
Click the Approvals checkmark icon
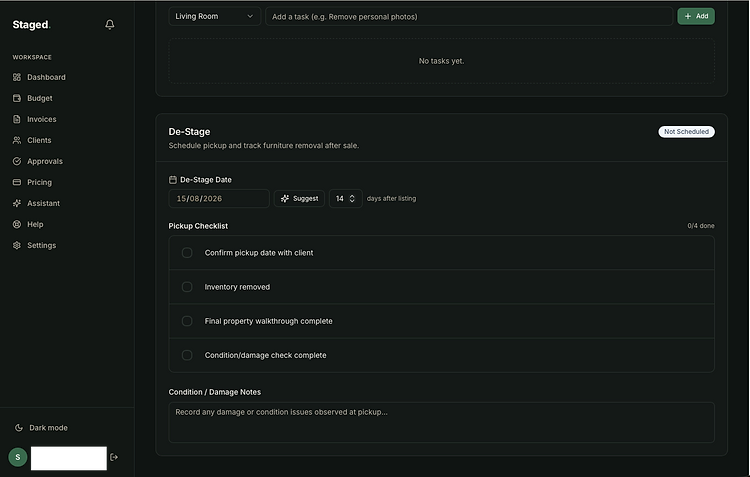(17, 161)
